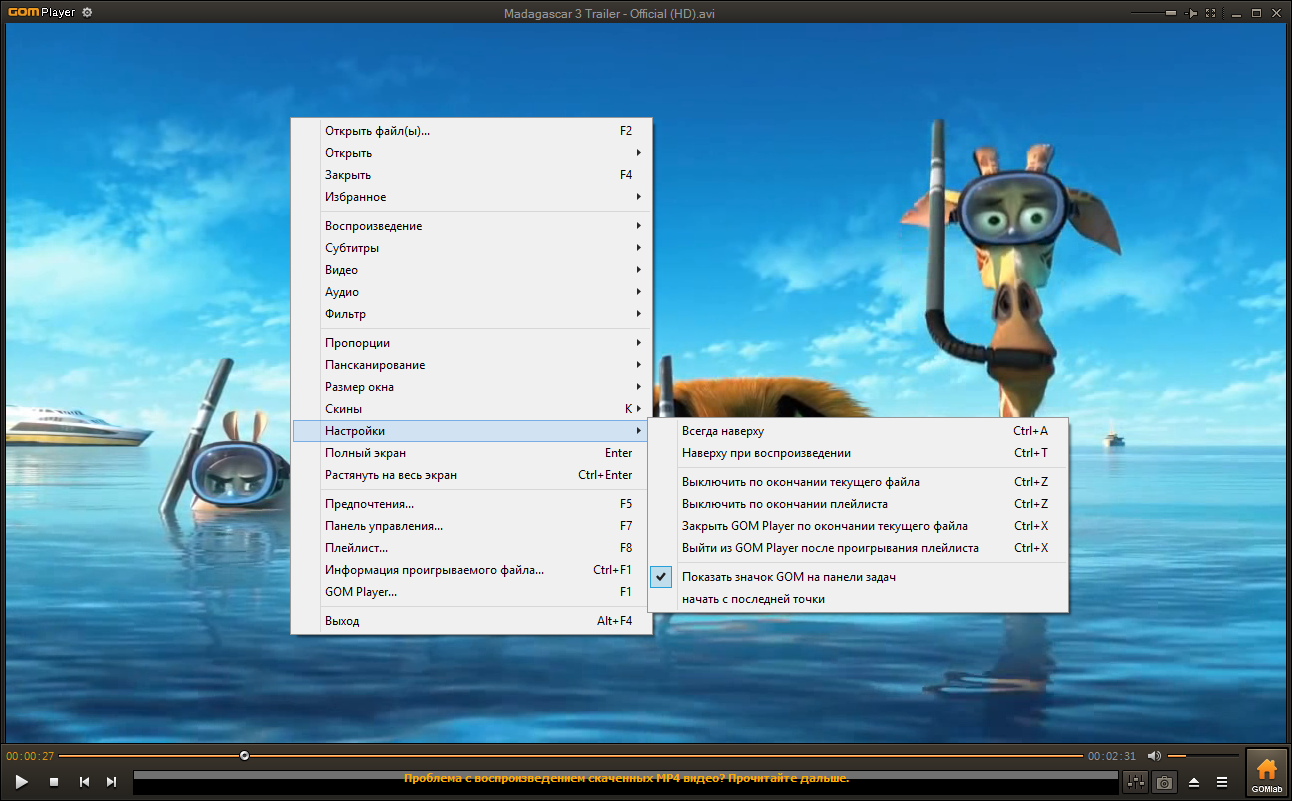The height and width of the screenshot is (801, 1292).
Task: Switch to full screen via title bar arrows icon
Action: tap(1211, 13)
